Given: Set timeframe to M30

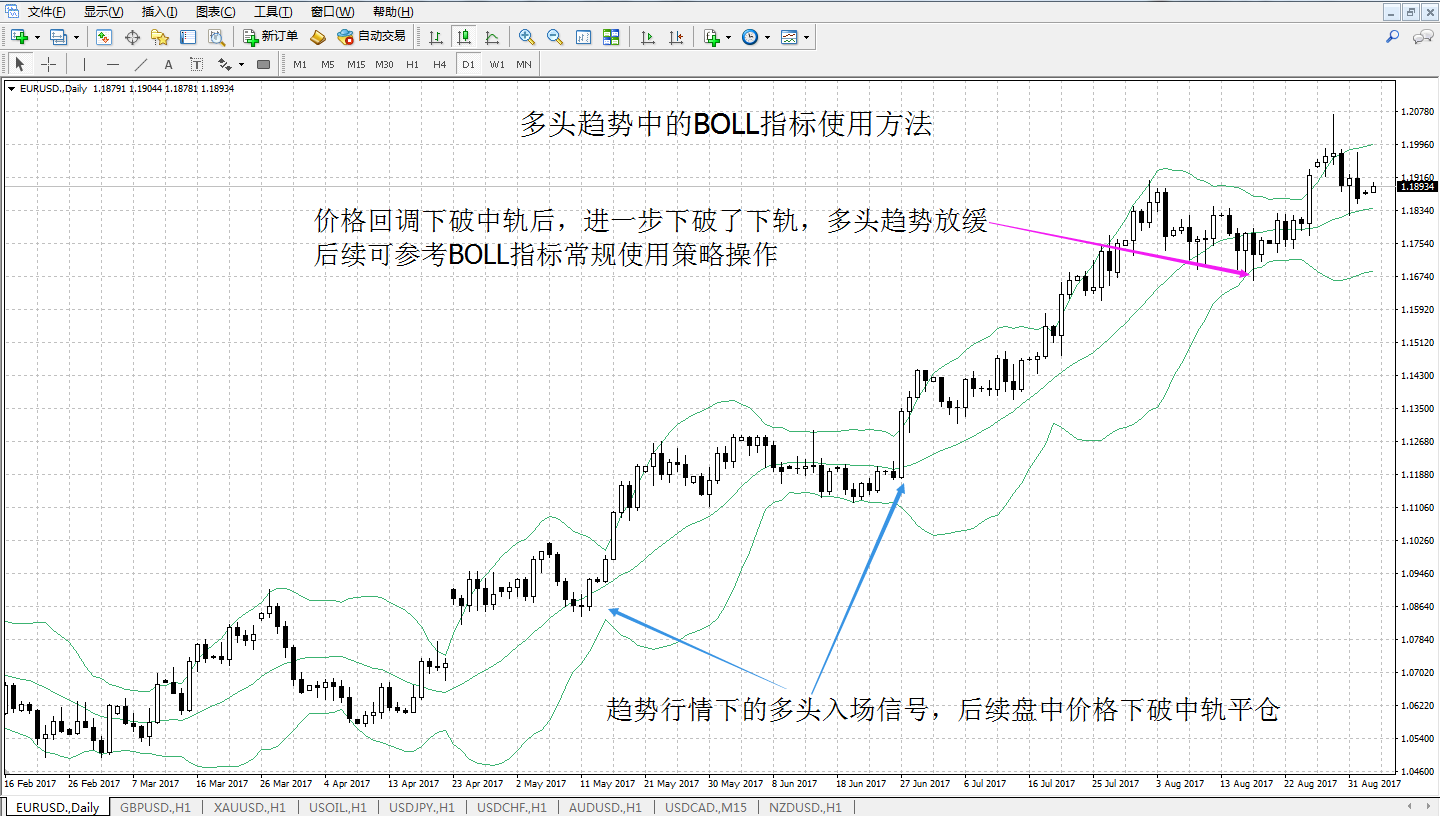Looking at the screenshot, I should pyautogui.click(x=384, y=64).
